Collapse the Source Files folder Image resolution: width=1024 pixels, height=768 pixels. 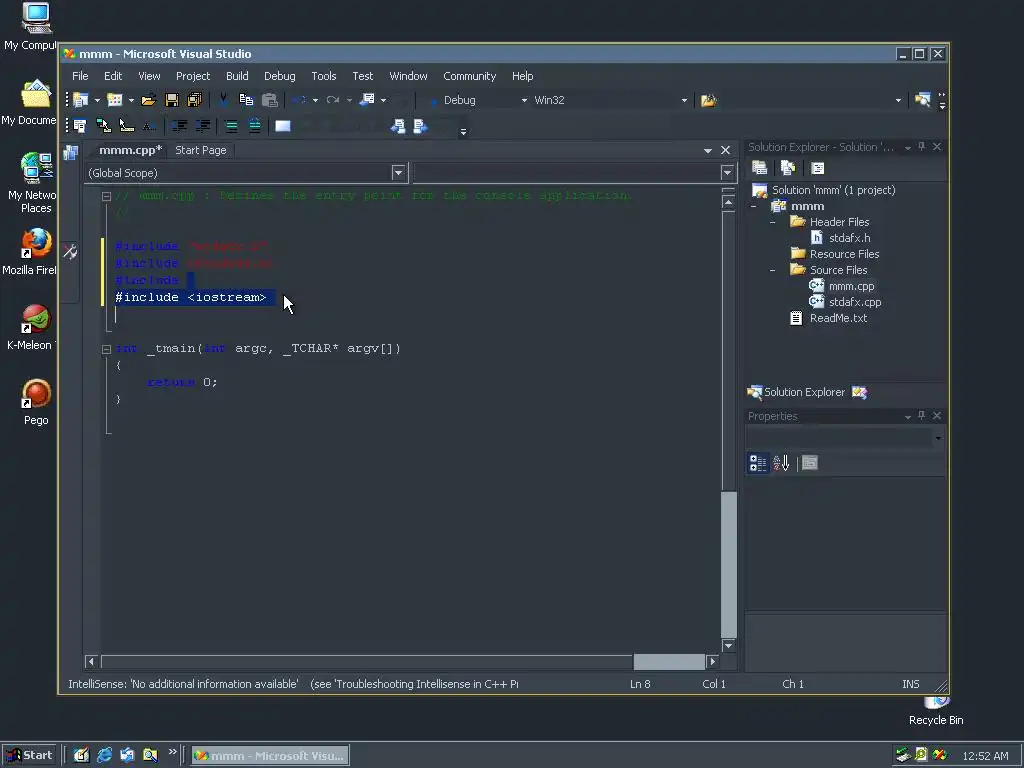(773, 270)
